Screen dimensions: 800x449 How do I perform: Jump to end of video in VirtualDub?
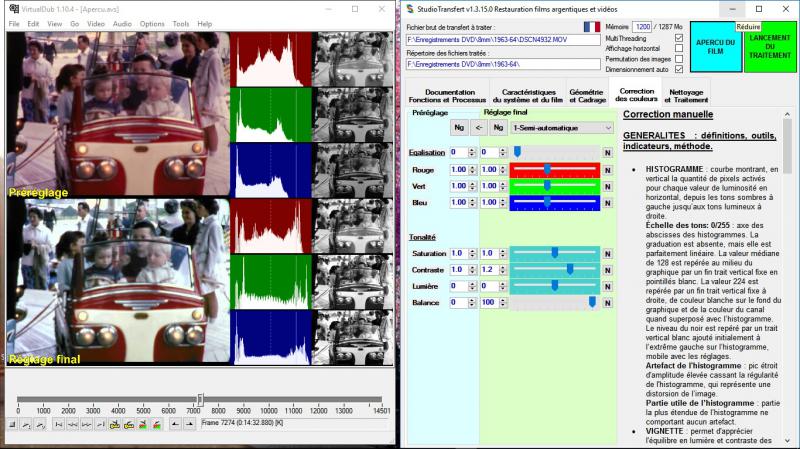(101, 424)
